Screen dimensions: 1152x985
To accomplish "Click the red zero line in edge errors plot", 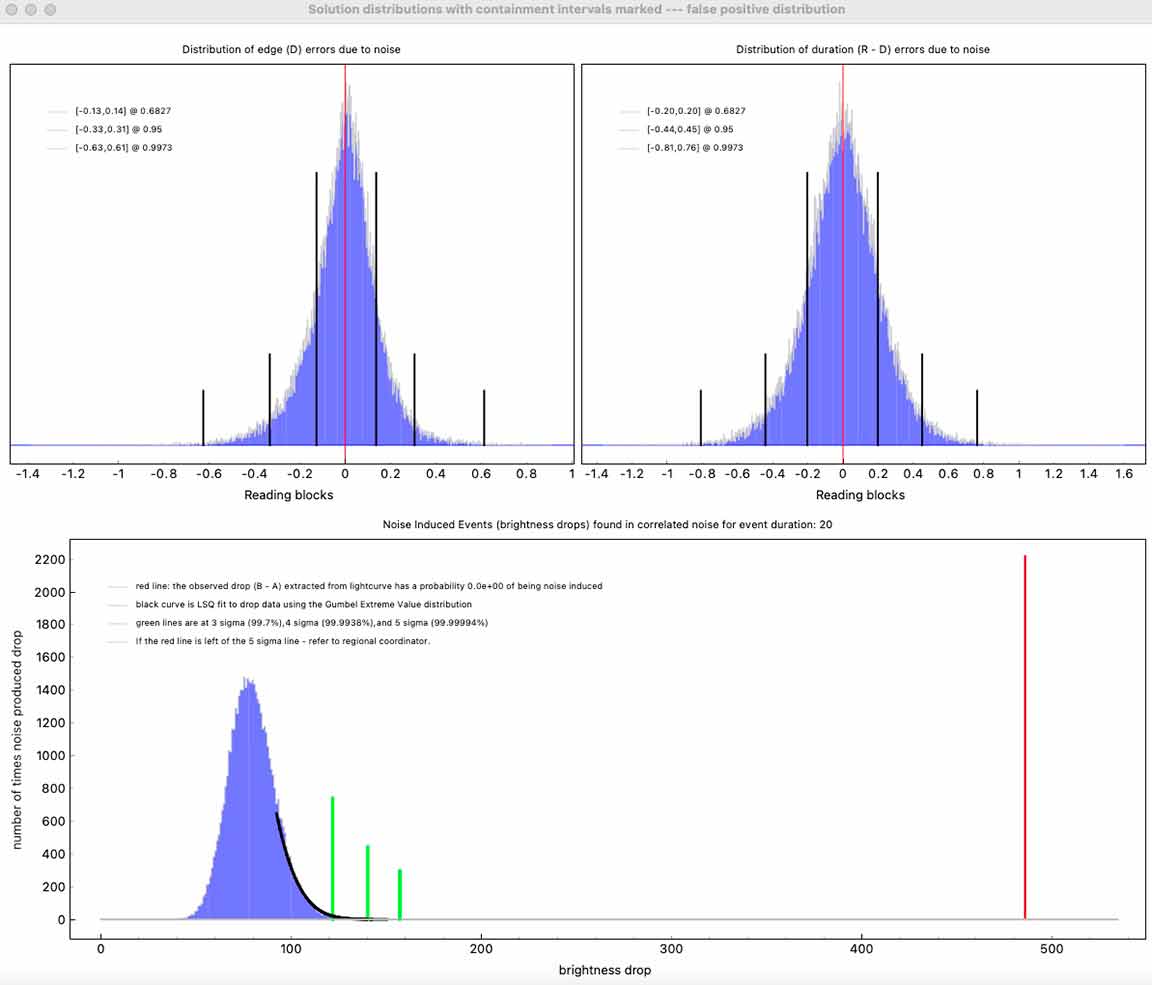I will [345, 264].
